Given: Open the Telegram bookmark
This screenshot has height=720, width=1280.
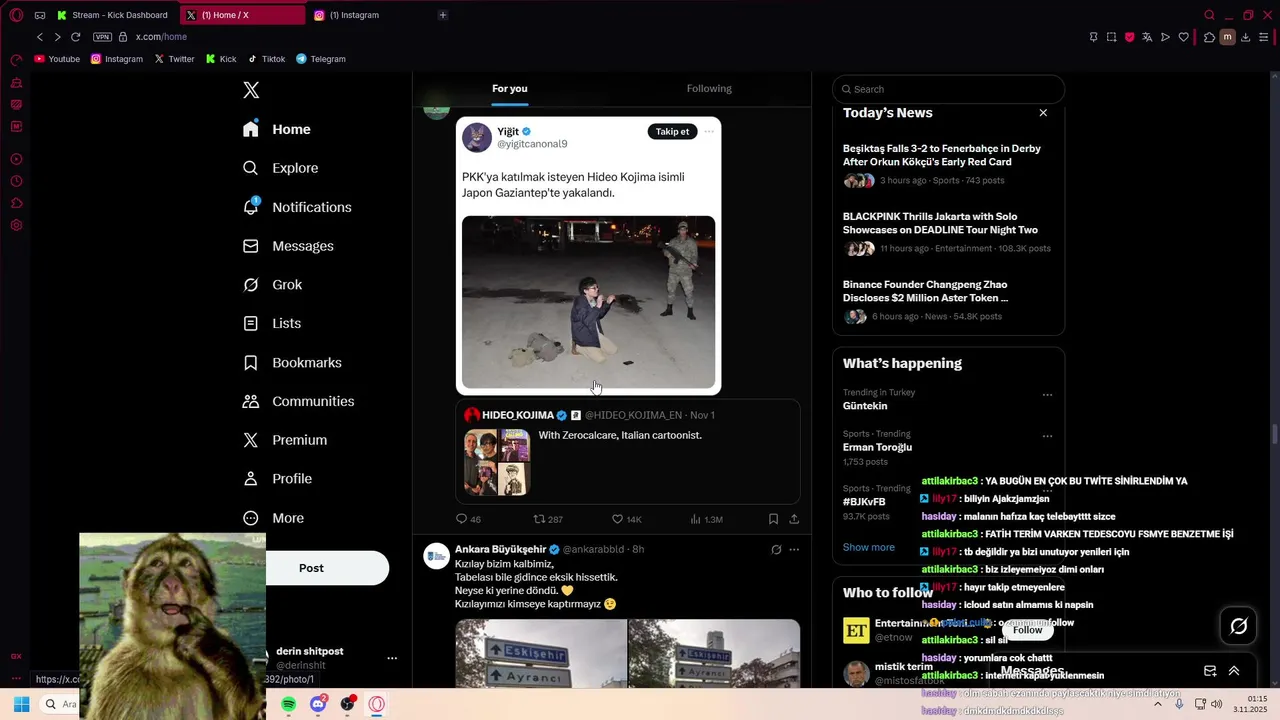Looking at the screenshot, I should point(320,59).
